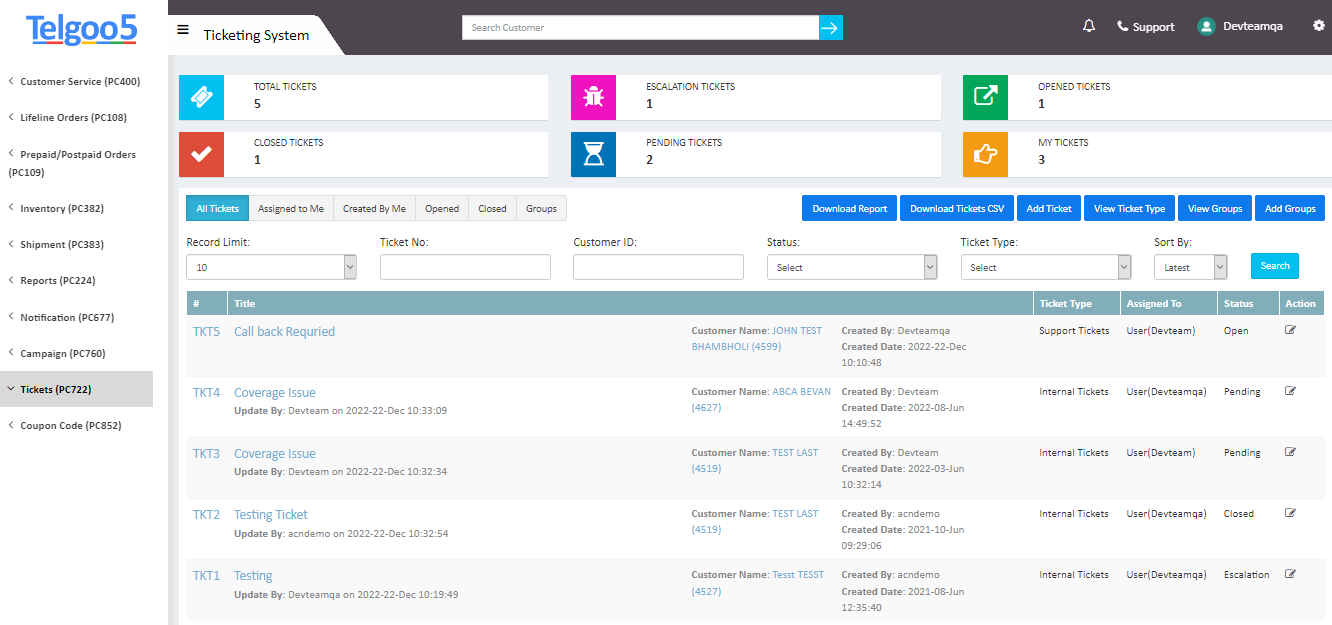Open ticket TKT3 Coverage Issue link
This screenshot has width=1332, height=625.
pyautogui.click(x=274, y=453)
